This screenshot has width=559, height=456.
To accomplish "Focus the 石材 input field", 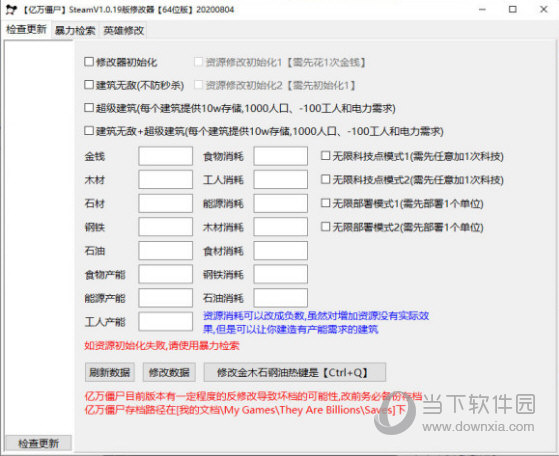I will pos(166,203).
